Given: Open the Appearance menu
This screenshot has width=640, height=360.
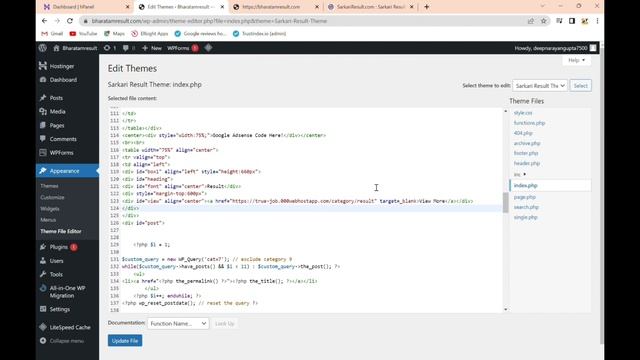Looking at the screenshot, I should [67, 171].
